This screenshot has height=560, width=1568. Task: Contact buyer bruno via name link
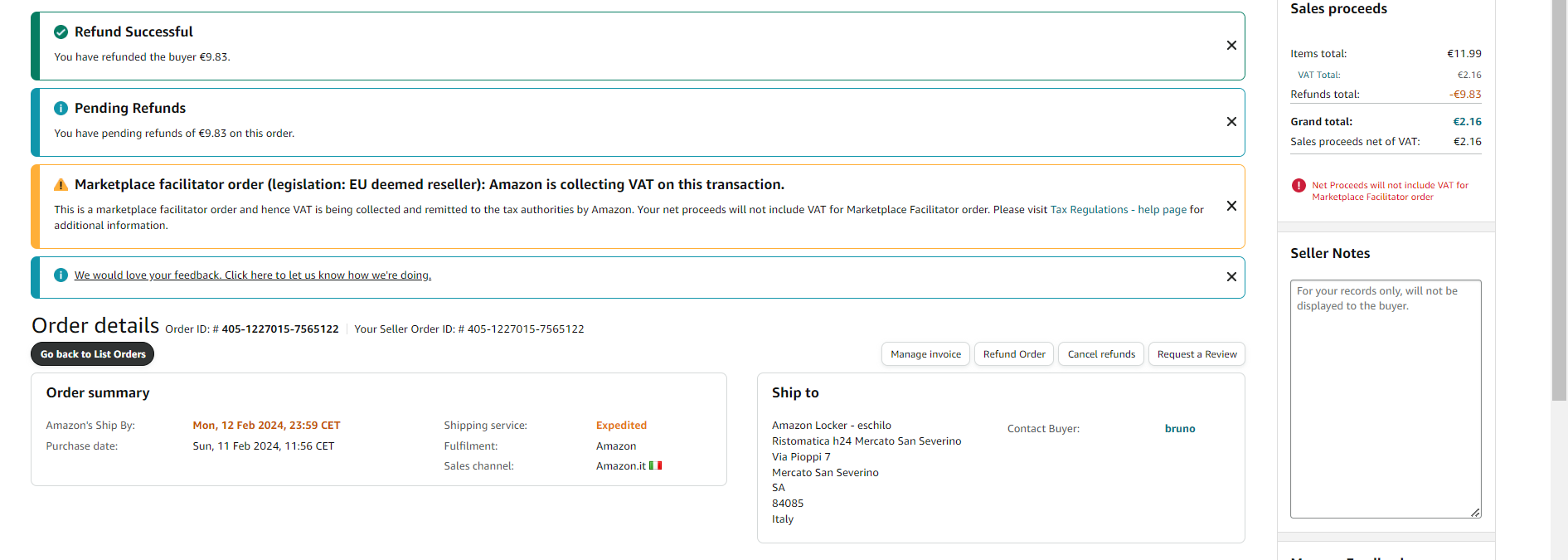click(1180, 429)
